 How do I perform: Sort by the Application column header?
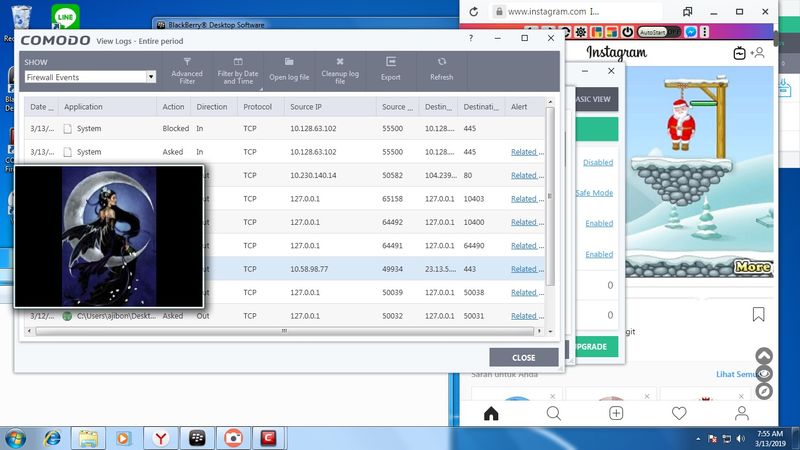[107, 107]
